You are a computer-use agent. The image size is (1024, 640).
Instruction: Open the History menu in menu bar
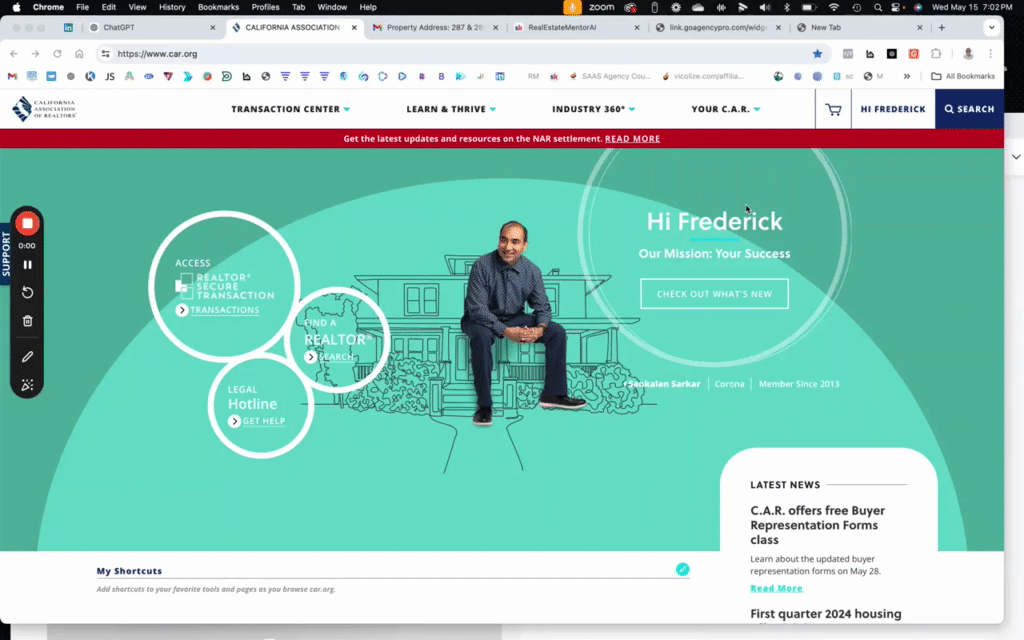(x=172, y=7)
